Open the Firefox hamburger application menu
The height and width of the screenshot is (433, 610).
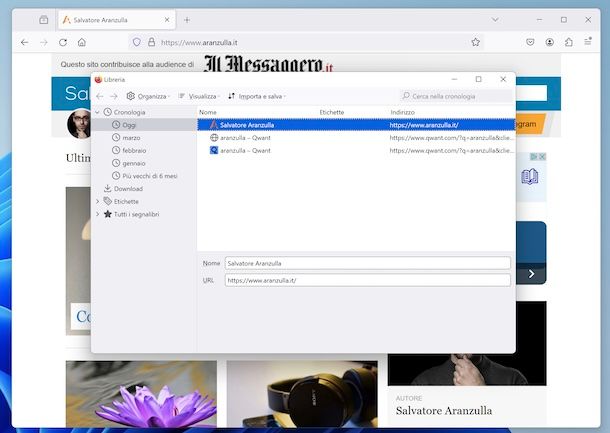pyautogui.click(x=588, y=41)
